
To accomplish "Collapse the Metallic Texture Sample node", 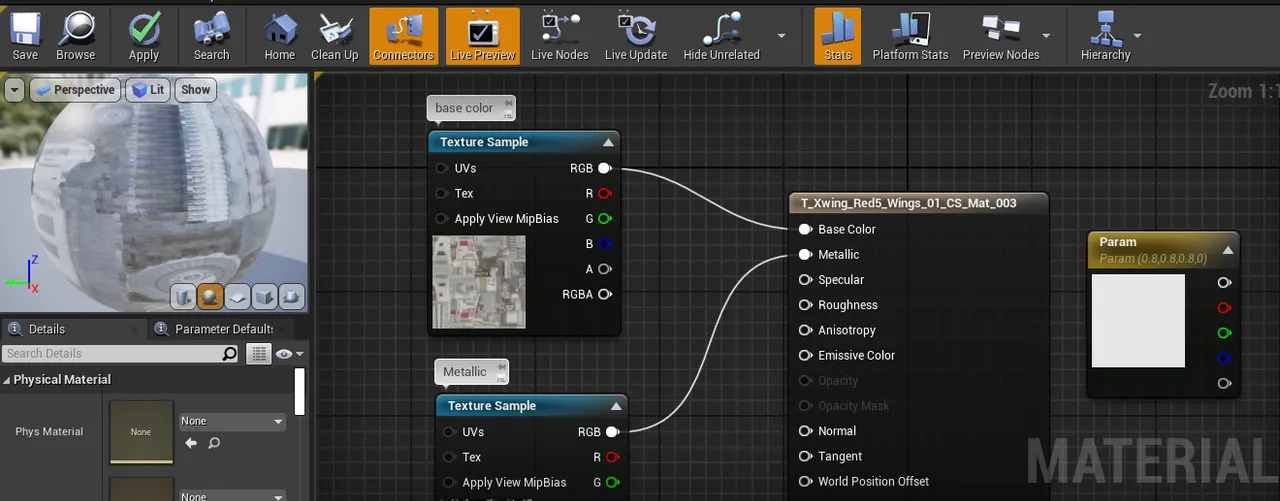I will (x=616, y=406).
